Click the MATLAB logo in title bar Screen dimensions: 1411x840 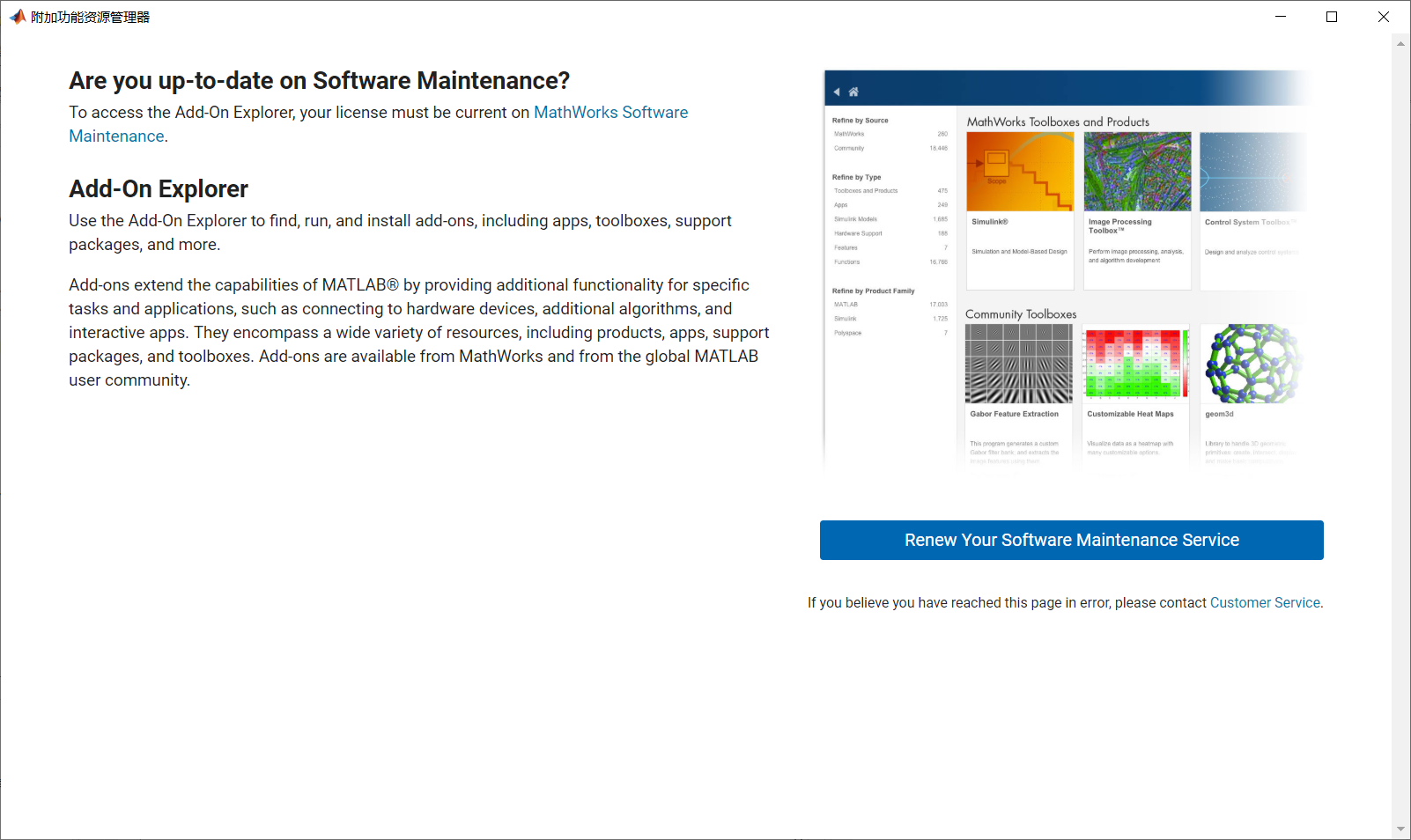pos(18,17)
